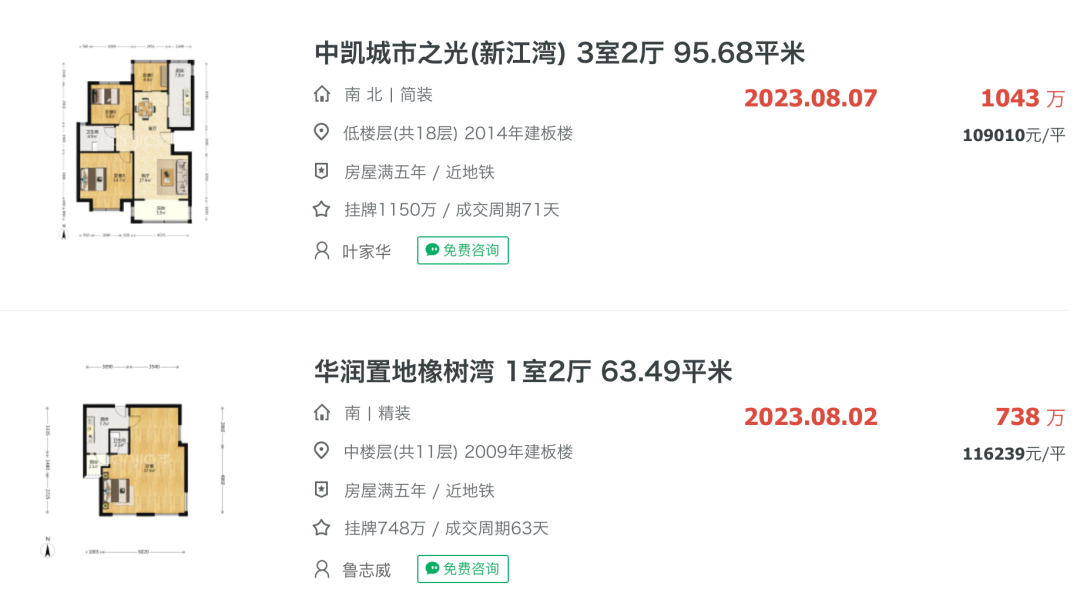Click agent person icon next to 鲁志威
Viewport: 1080px width, 616px height.
click(x=322, y=569)
